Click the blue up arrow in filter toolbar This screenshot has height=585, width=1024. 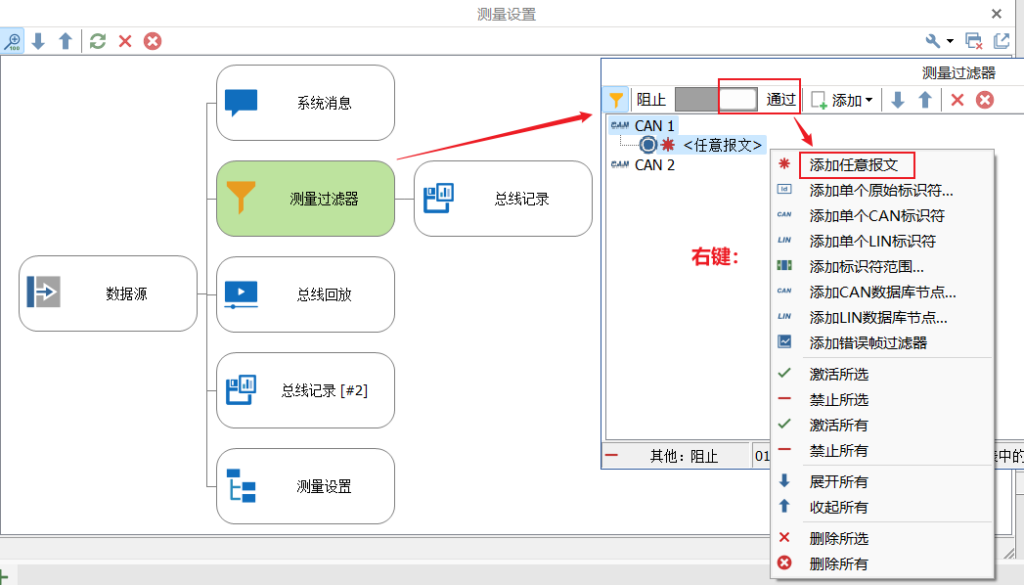(925, 99)
